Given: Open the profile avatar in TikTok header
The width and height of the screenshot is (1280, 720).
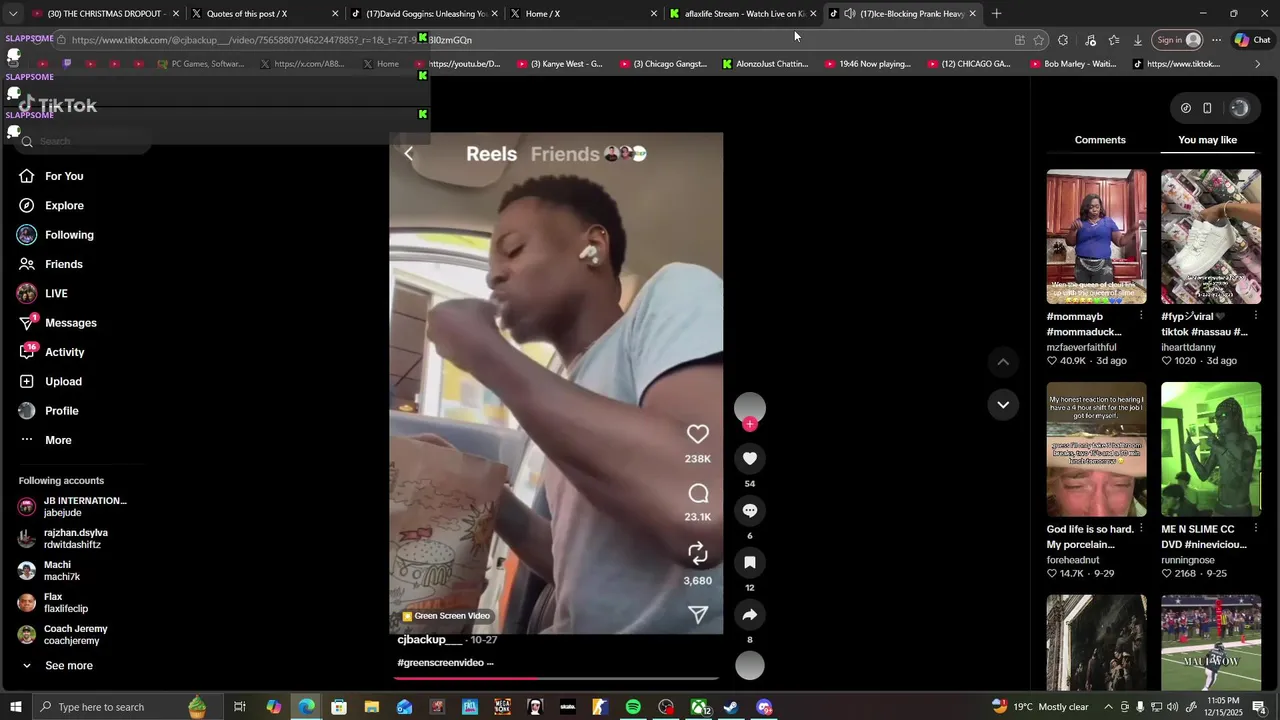Looking at the screenshot, I should (x=1240, y=108).
